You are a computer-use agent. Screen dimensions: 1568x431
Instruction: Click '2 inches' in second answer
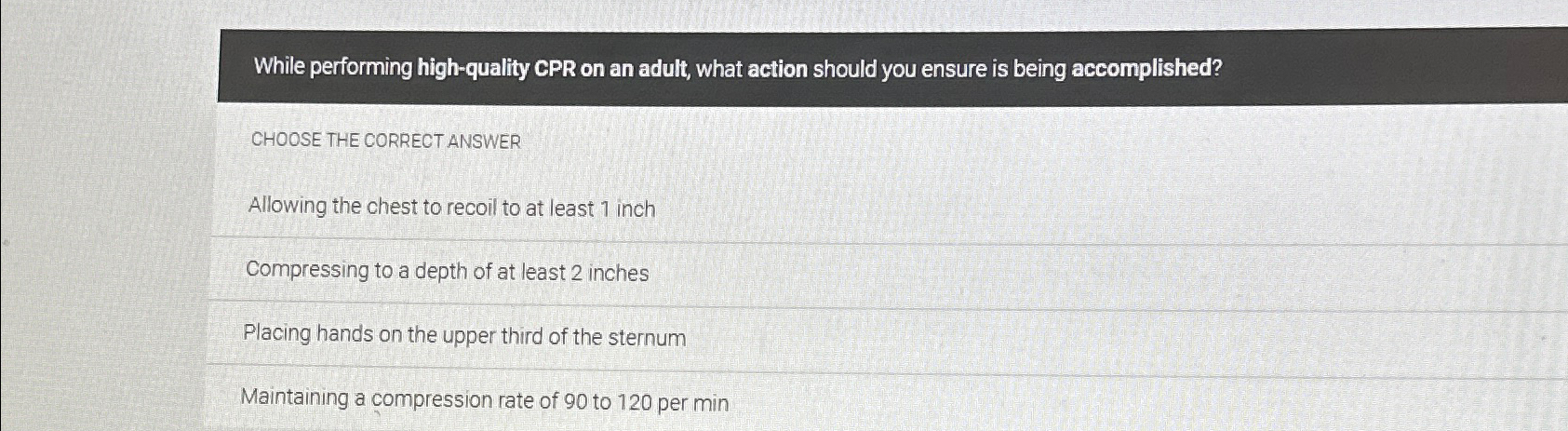610,273
